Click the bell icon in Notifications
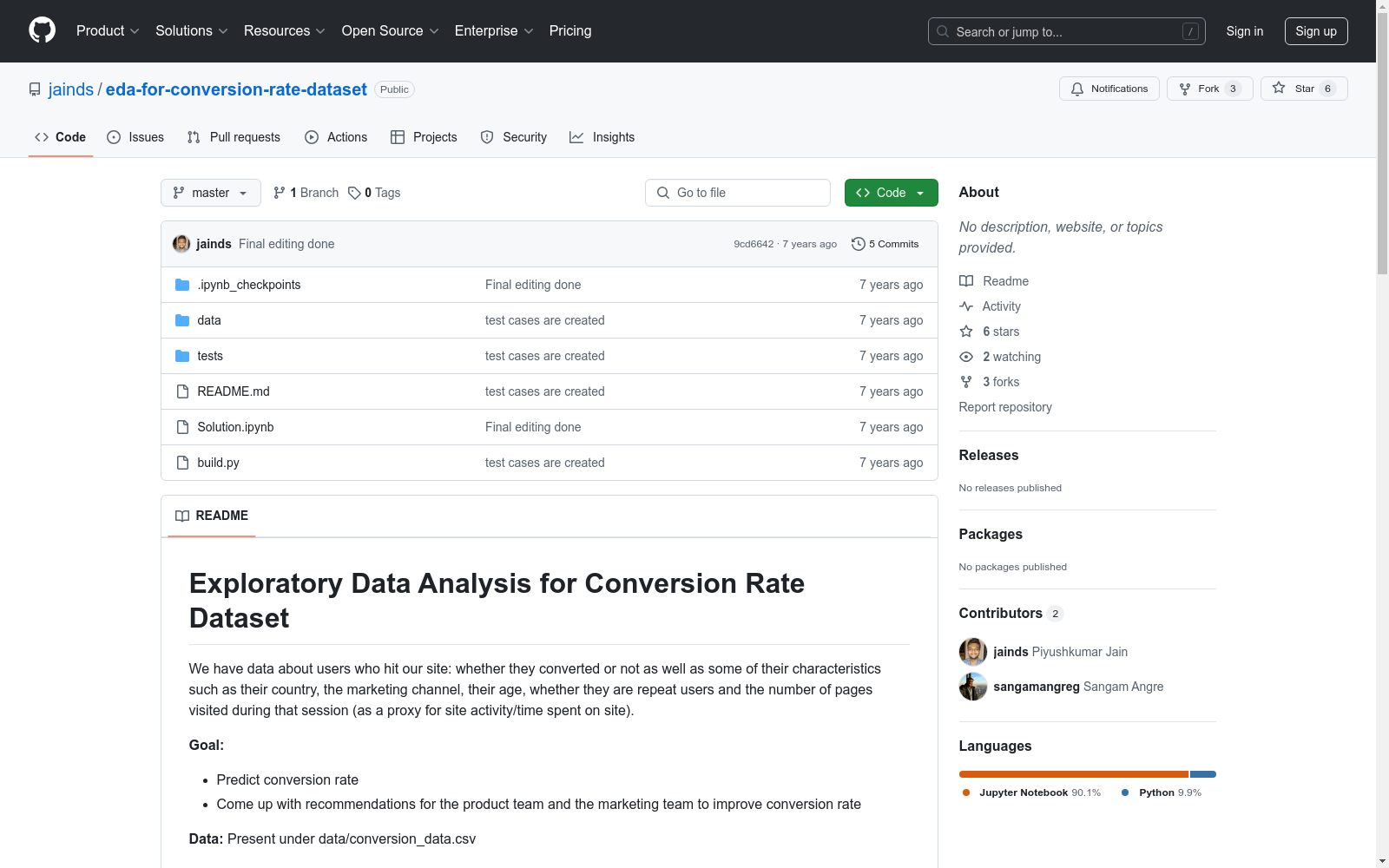 (x=1077, y=89)
